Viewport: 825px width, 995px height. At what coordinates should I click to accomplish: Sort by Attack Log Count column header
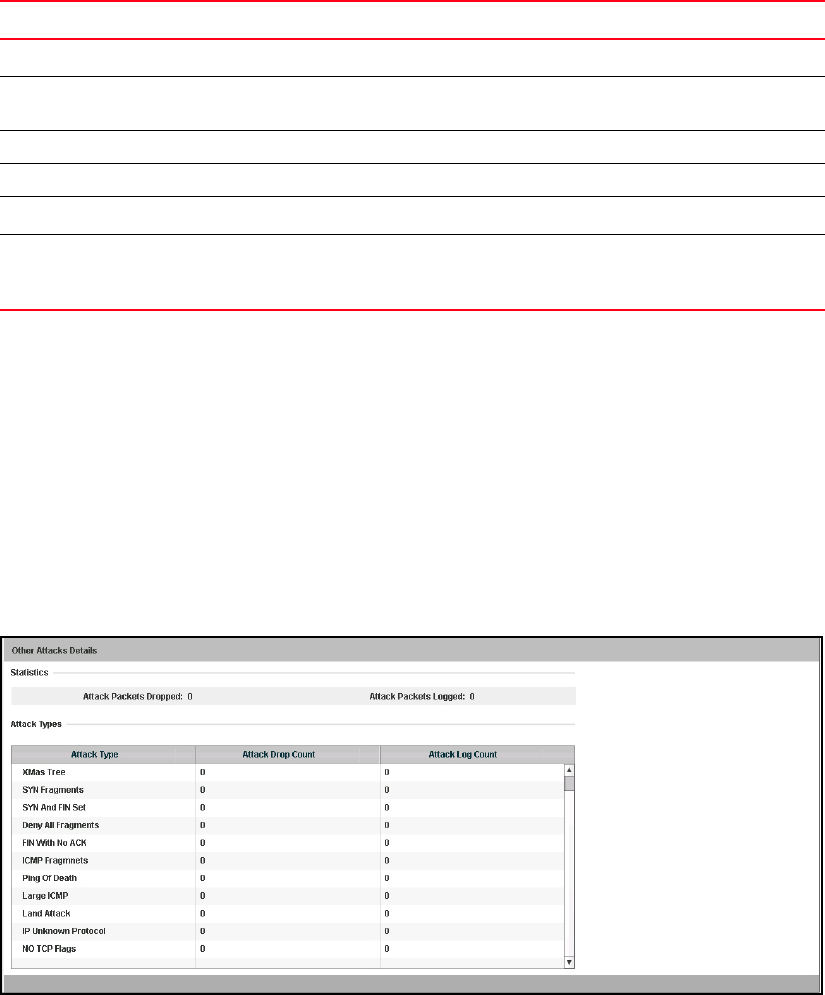[477, 754]
